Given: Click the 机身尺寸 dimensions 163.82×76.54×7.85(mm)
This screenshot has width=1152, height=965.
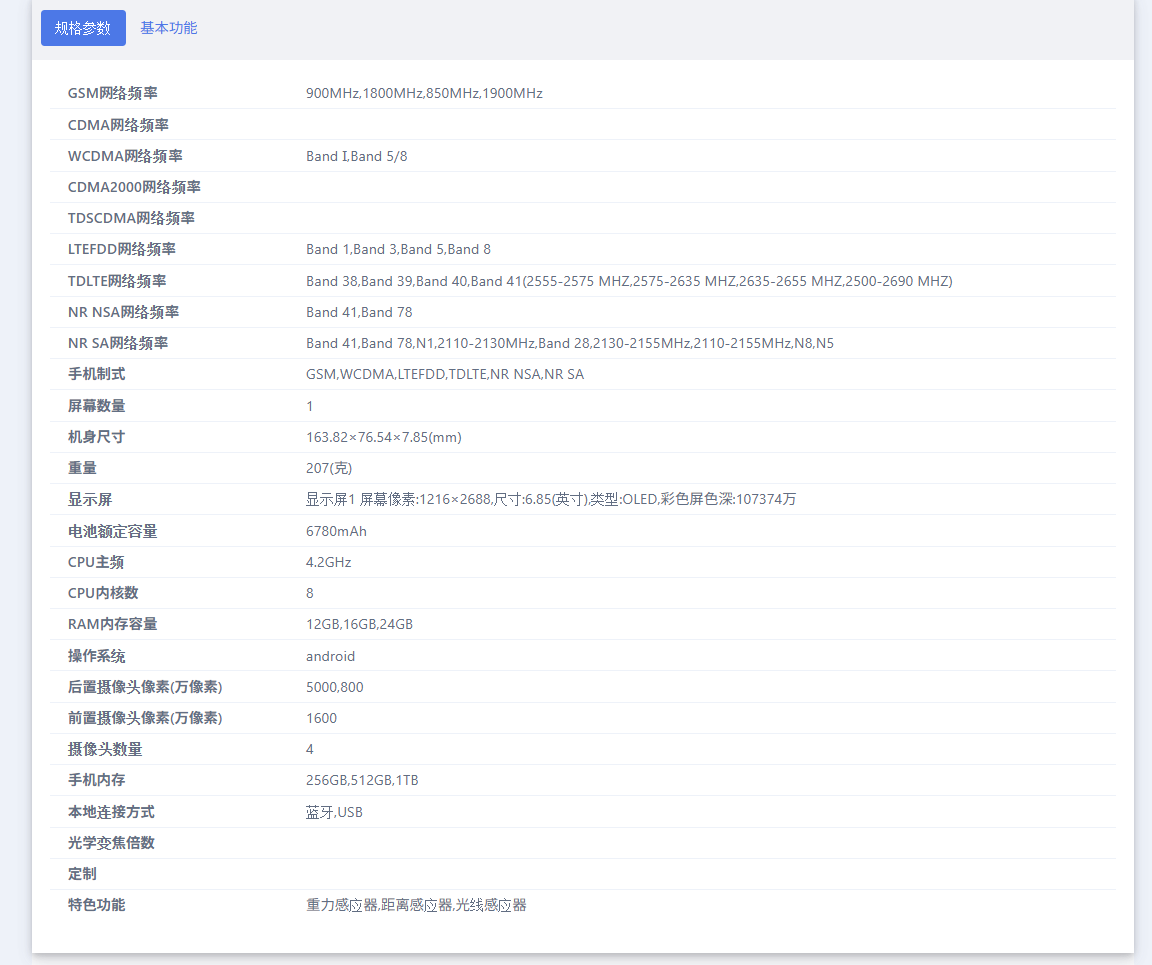Looking at the screenshot, I should point(383,437).
